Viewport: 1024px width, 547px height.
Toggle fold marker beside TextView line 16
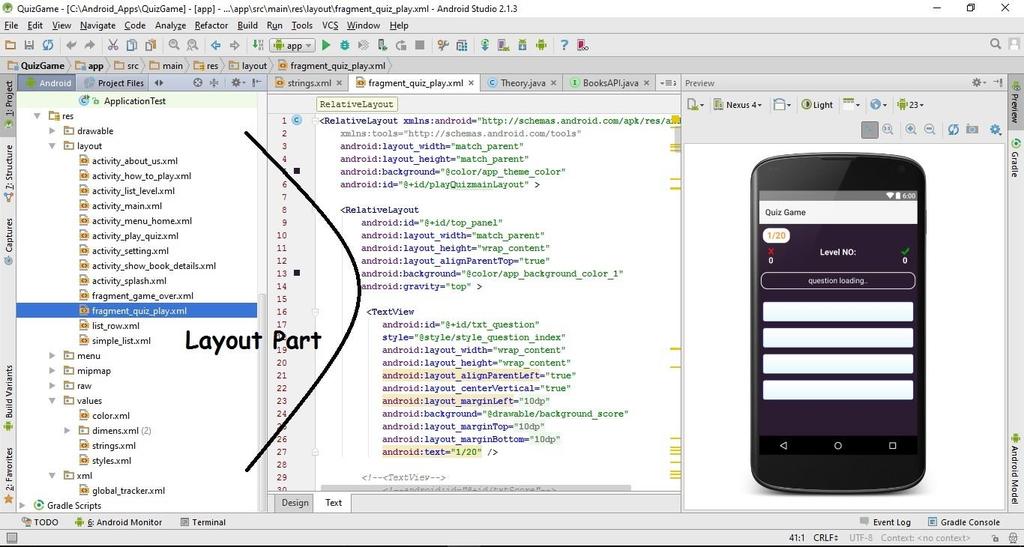pyautogui.click(x=315, y=312)
